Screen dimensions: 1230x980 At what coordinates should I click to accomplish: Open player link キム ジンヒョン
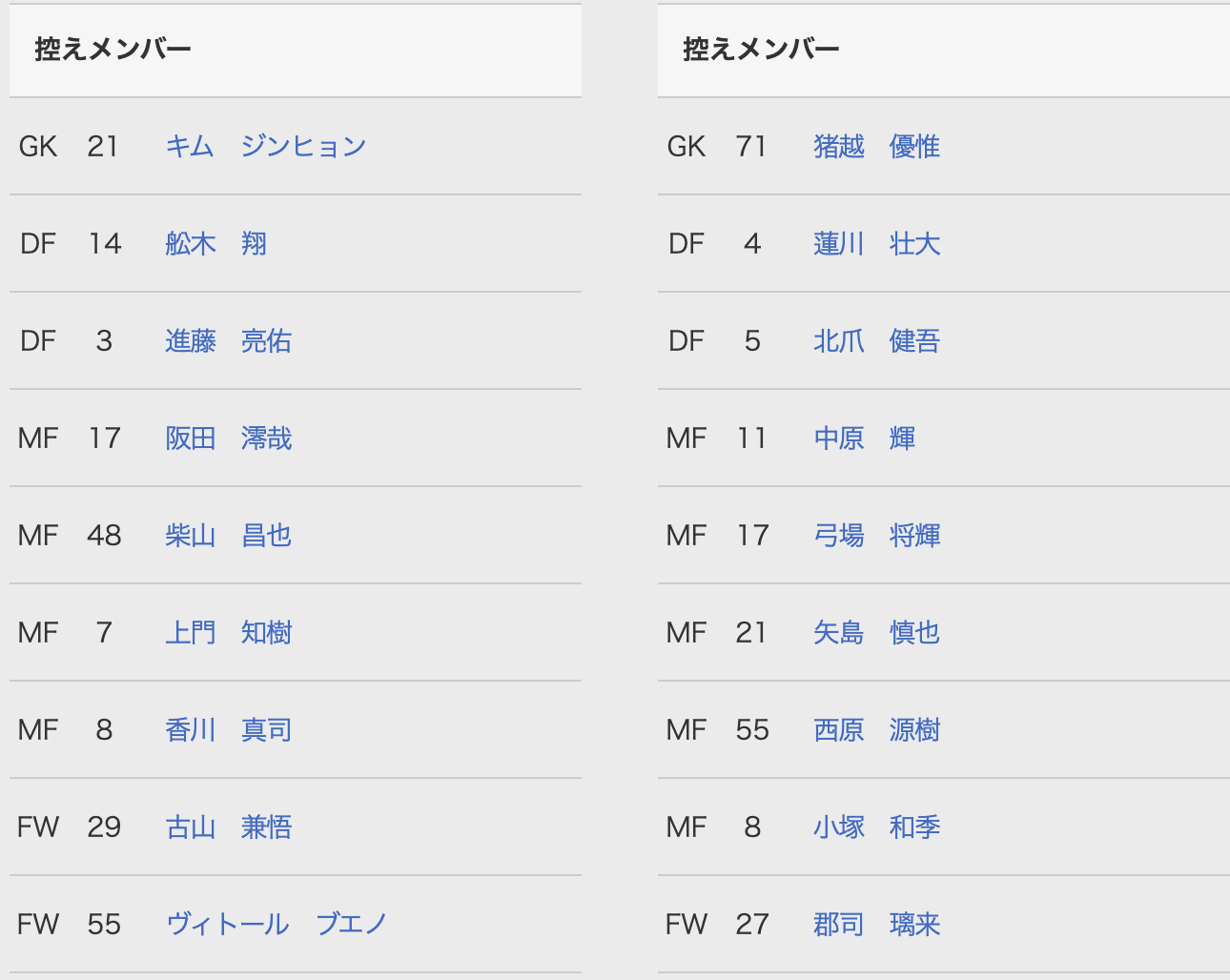266,146
